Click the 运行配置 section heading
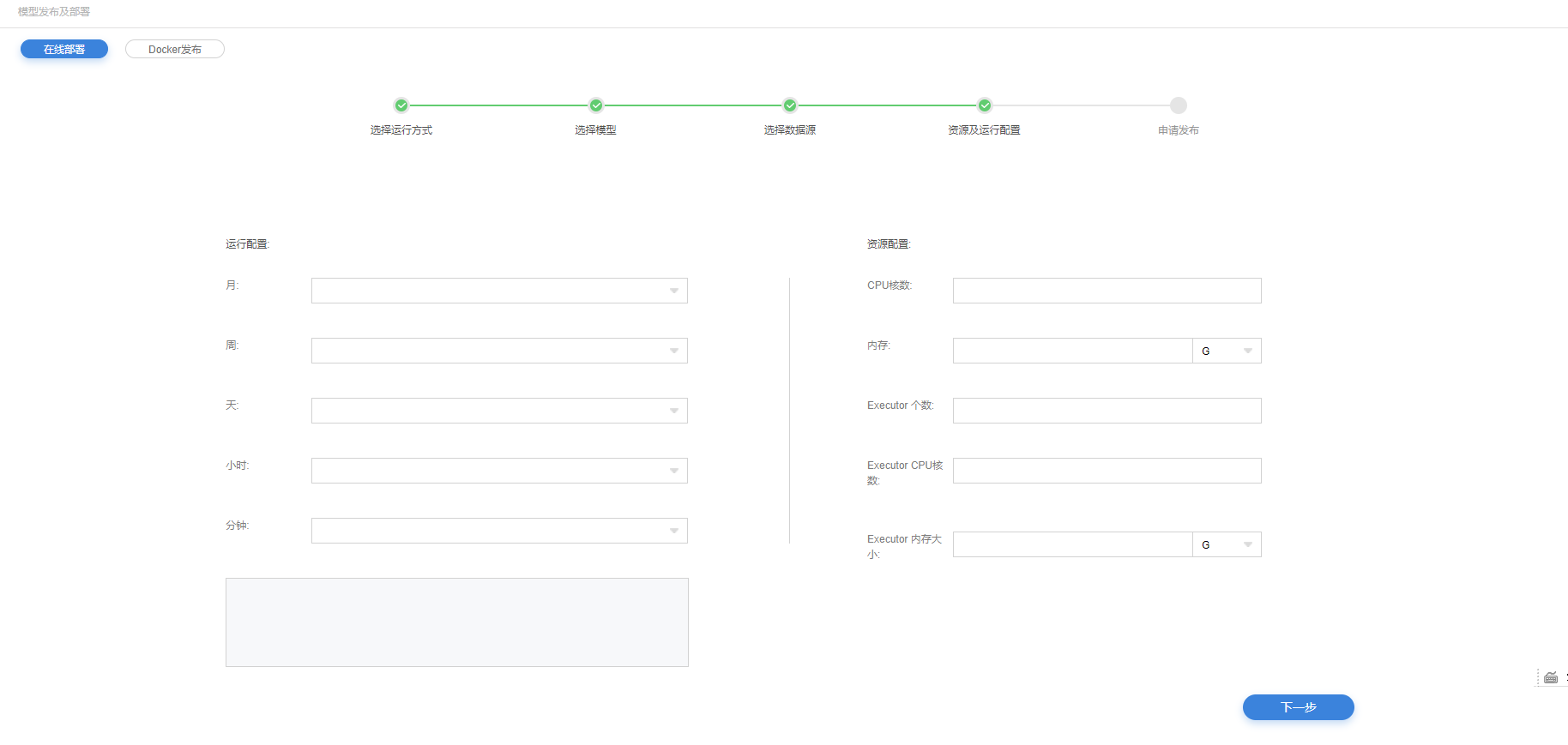Viewport: 1568px width, 745px height. (248, 244)
